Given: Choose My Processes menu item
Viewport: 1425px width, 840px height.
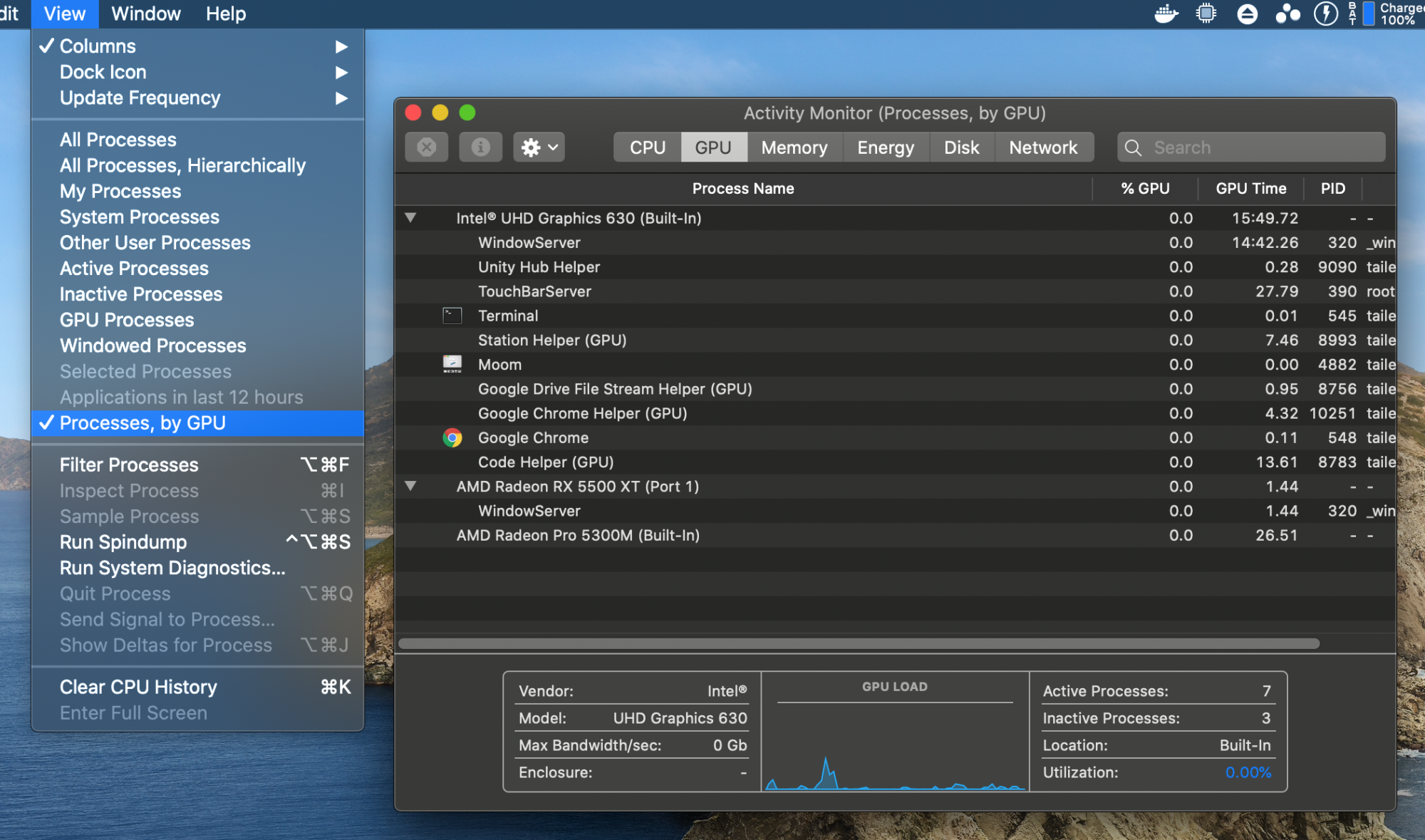Looking at the screenshot, I should [x=197, y=191].
